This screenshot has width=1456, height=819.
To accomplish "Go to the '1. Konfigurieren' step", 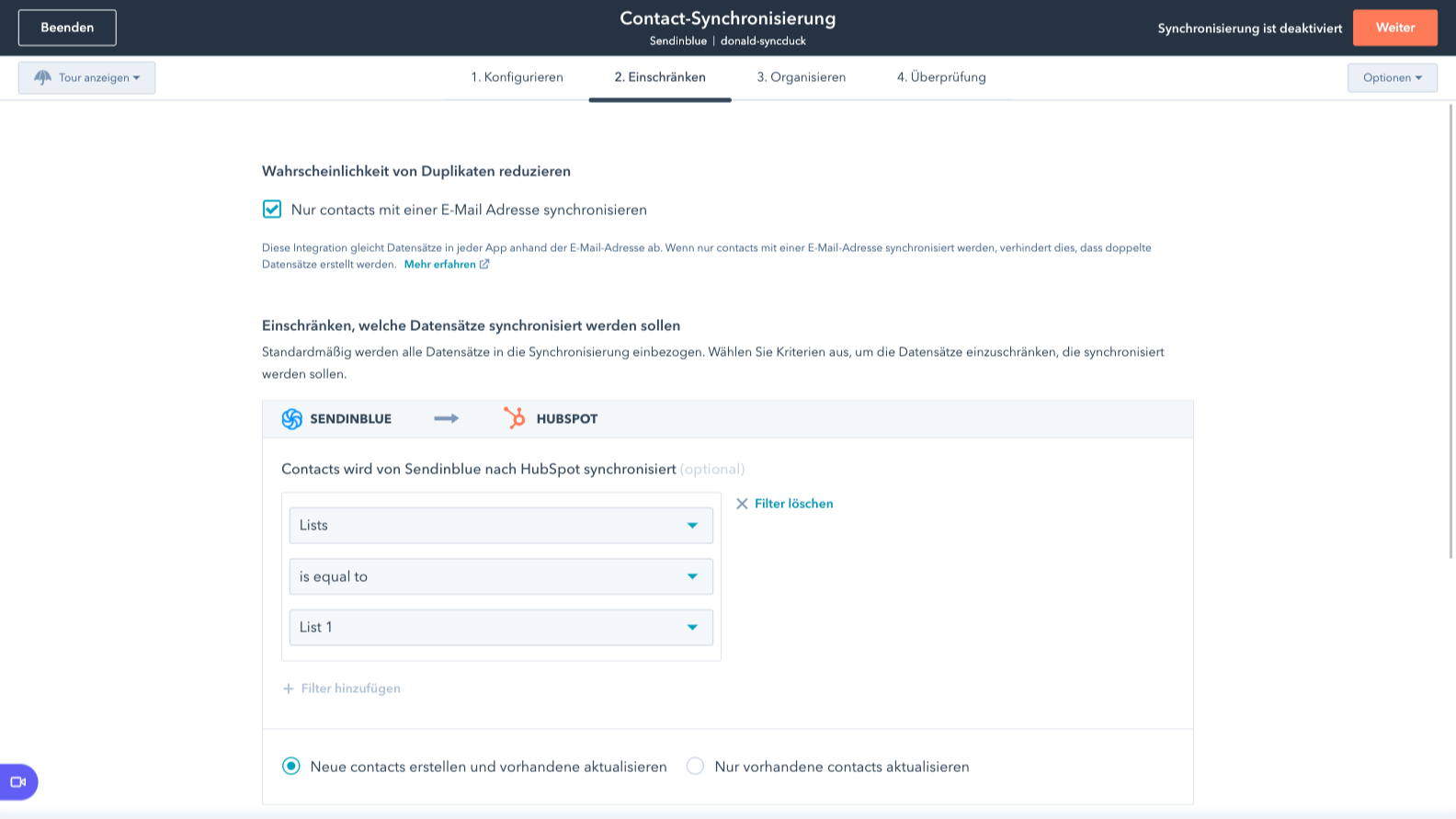I will click(x=518, y=77).
